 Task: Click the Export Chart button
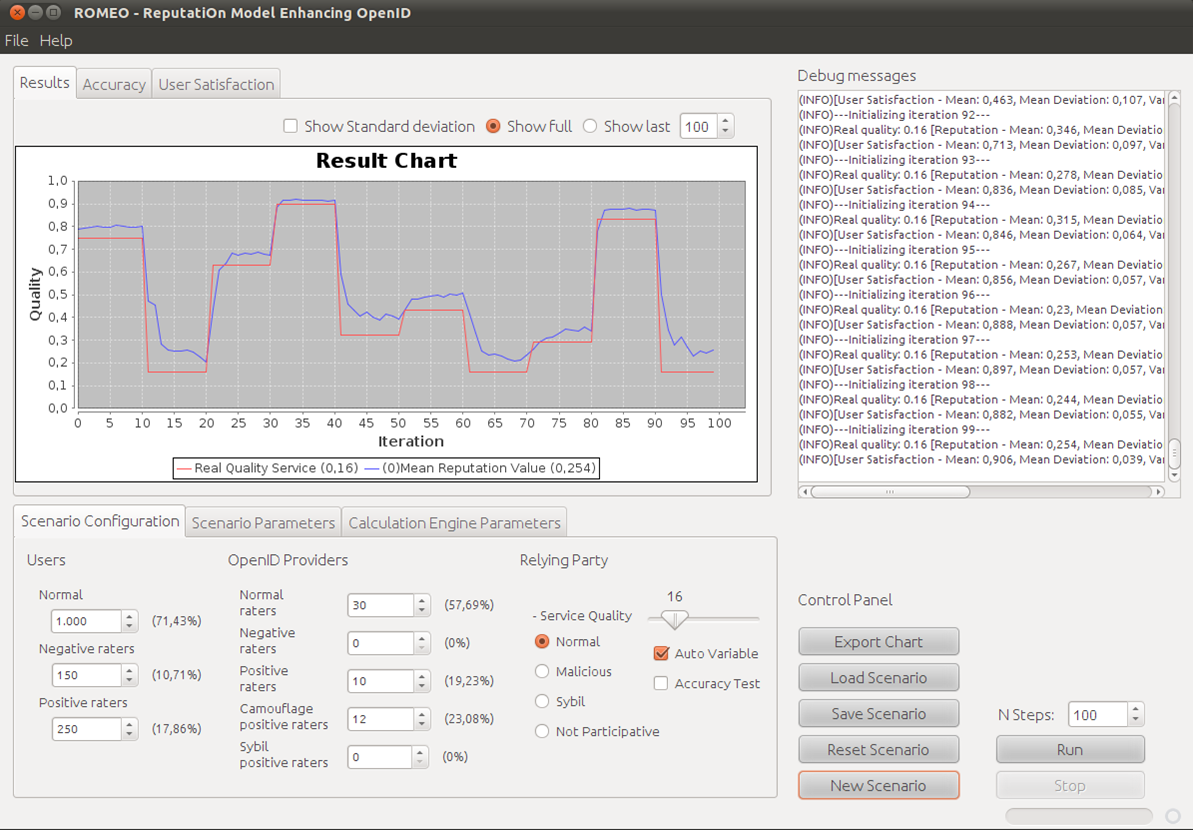click(x=878, y=642)
